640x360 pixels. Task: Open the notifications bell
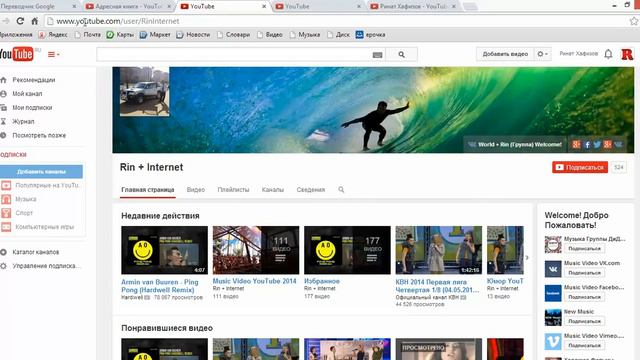point(608,54)
